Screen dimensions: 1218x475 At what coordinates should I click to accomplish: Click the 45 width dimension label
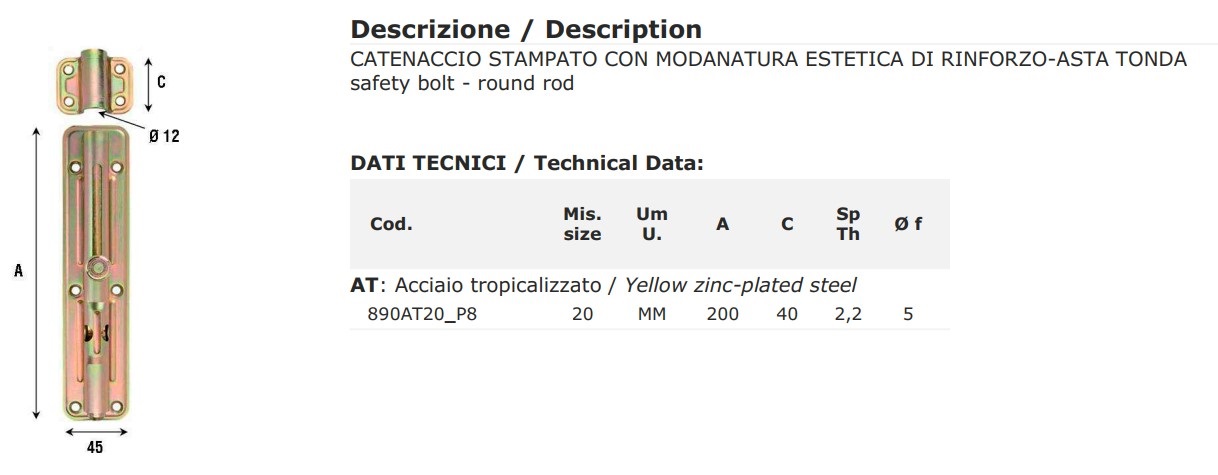[x=95, y=448]
